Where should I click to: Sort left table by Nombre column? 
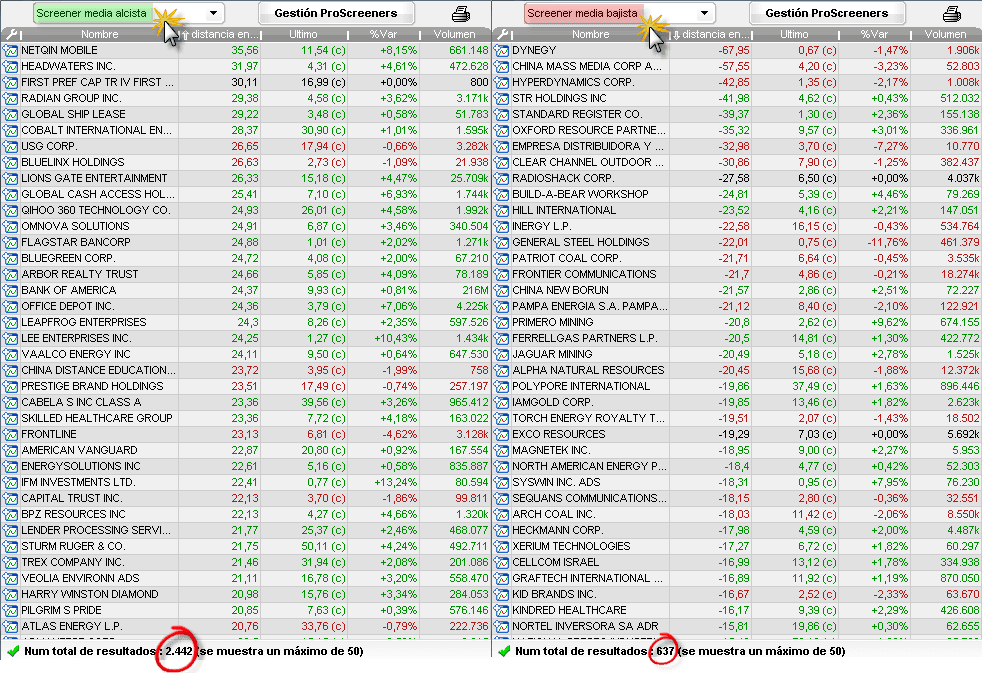100,34
